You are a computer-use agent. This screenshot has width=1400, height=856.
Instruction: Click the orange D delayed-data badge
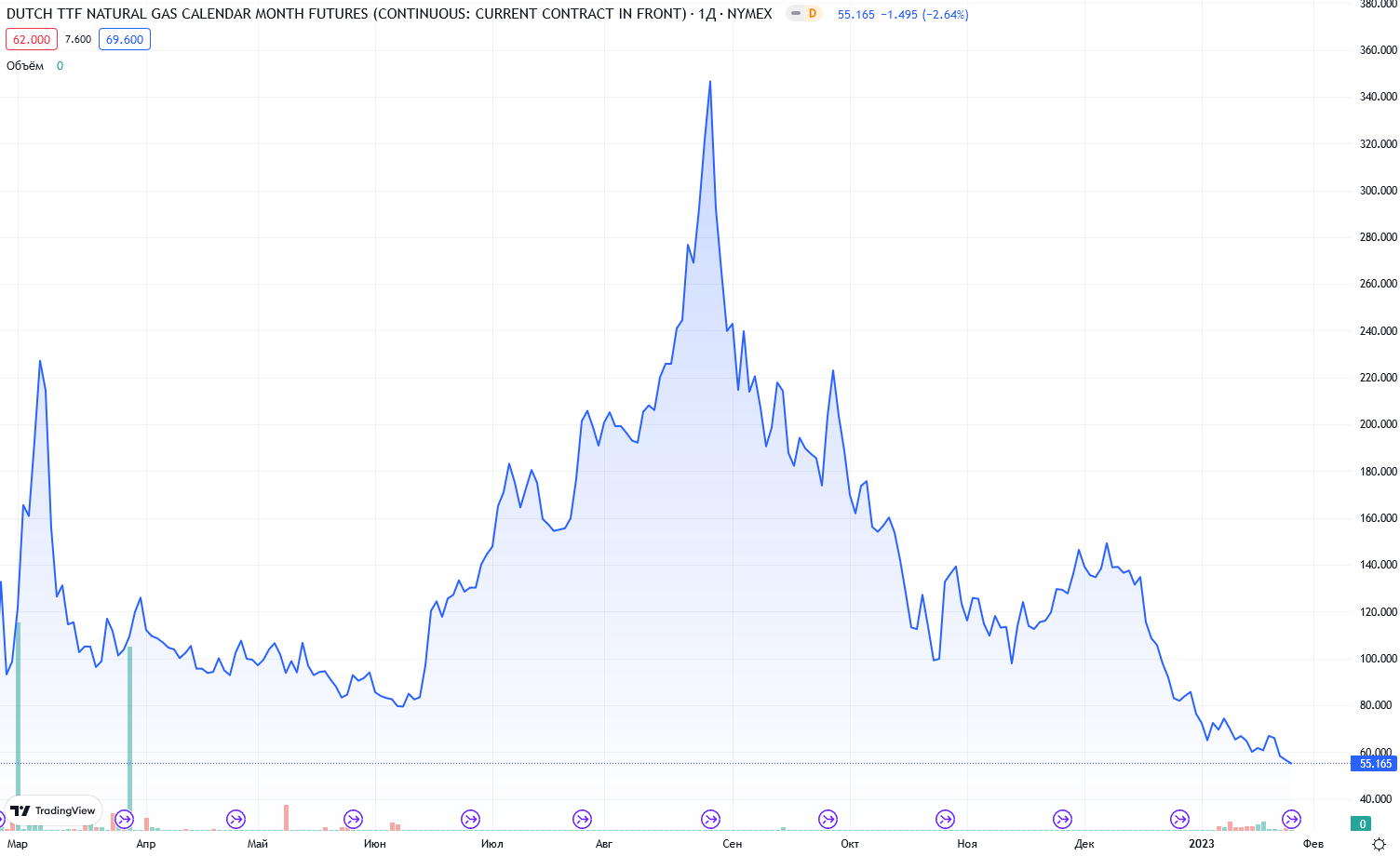[x=813, y=14]
